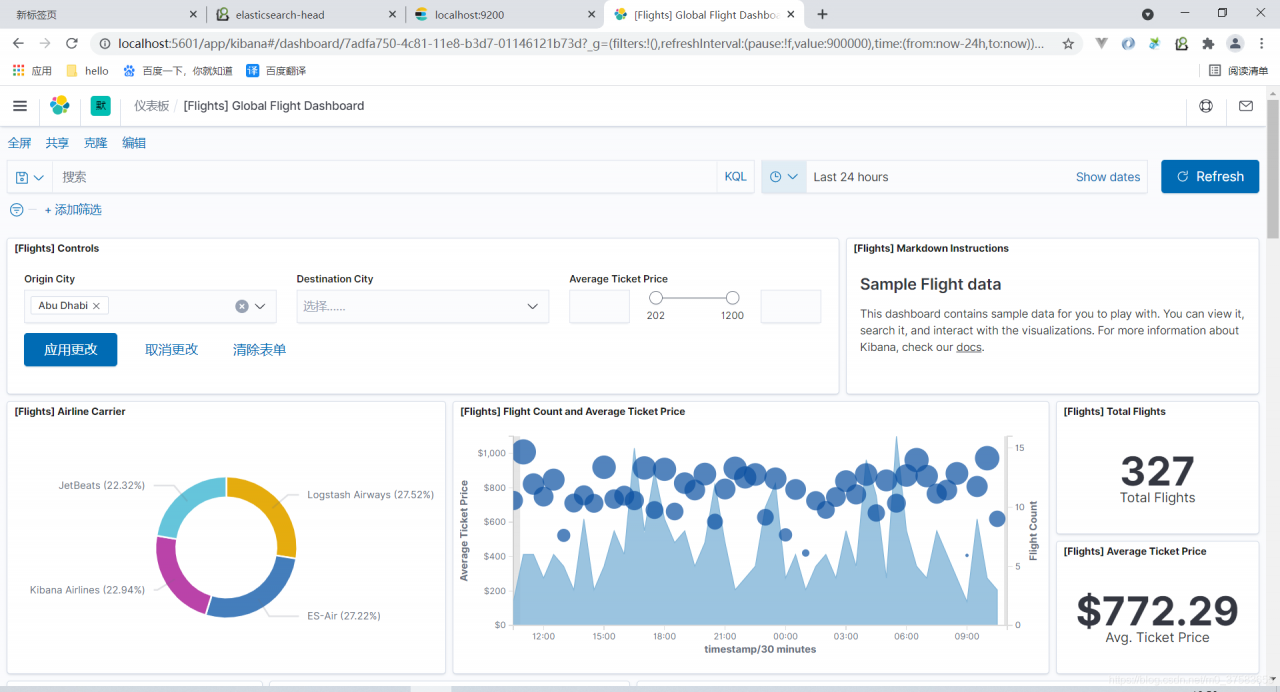Open the filter options circle icon
This screenshot has height=692, width=1280.
tap(17, 210)
